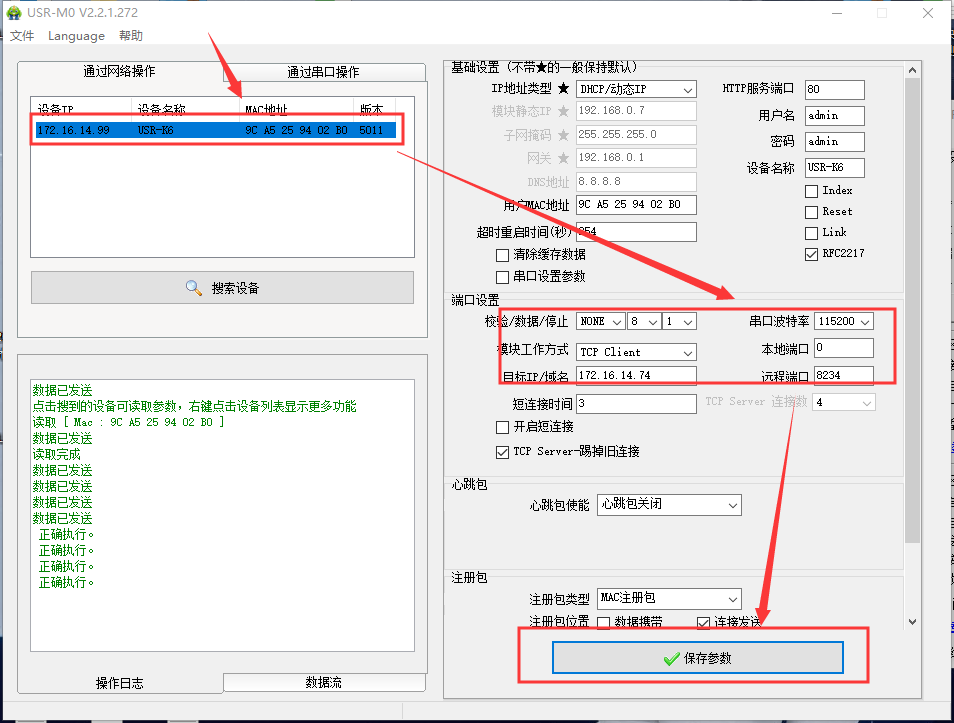Expand the 心跳包使能 dropdown
954x723 pixels.
(732, 504)
